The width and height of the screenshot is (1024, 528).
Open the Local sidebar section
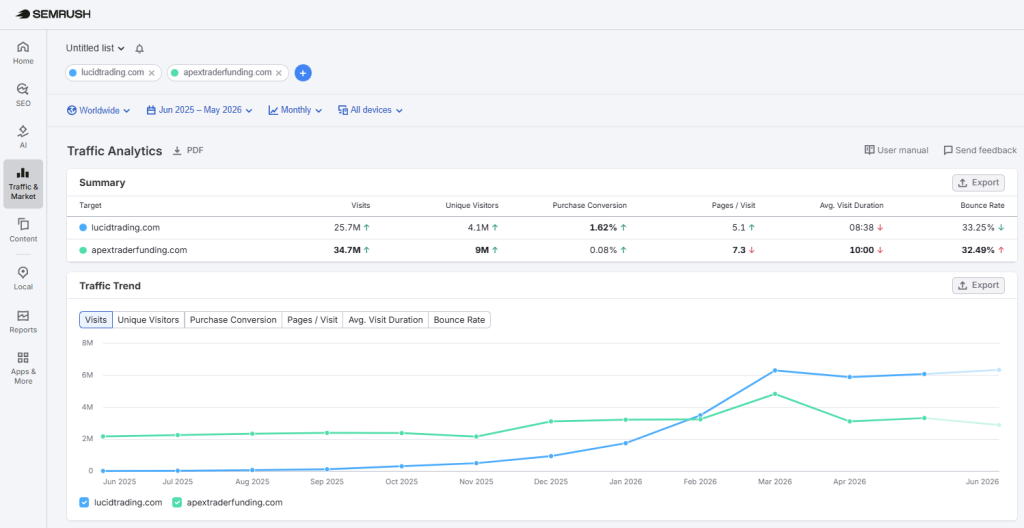click(23, 279)
